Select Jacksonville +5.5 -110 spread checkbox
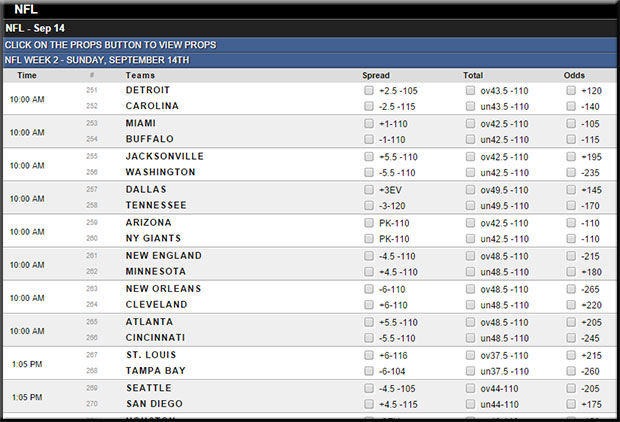620x422 pixels. 369,157
